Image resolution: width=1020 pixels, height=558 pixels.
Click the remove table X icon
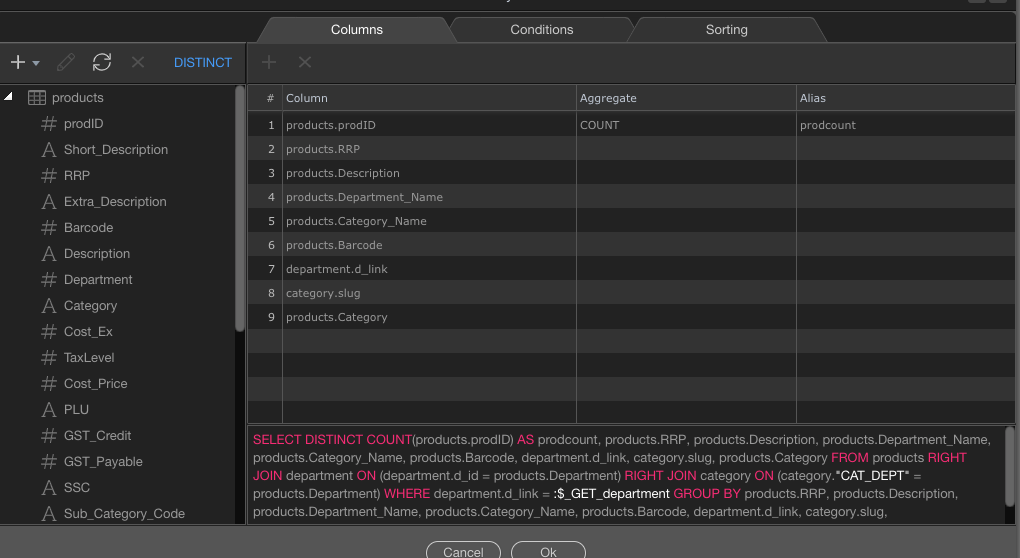[x=138, y=62]
